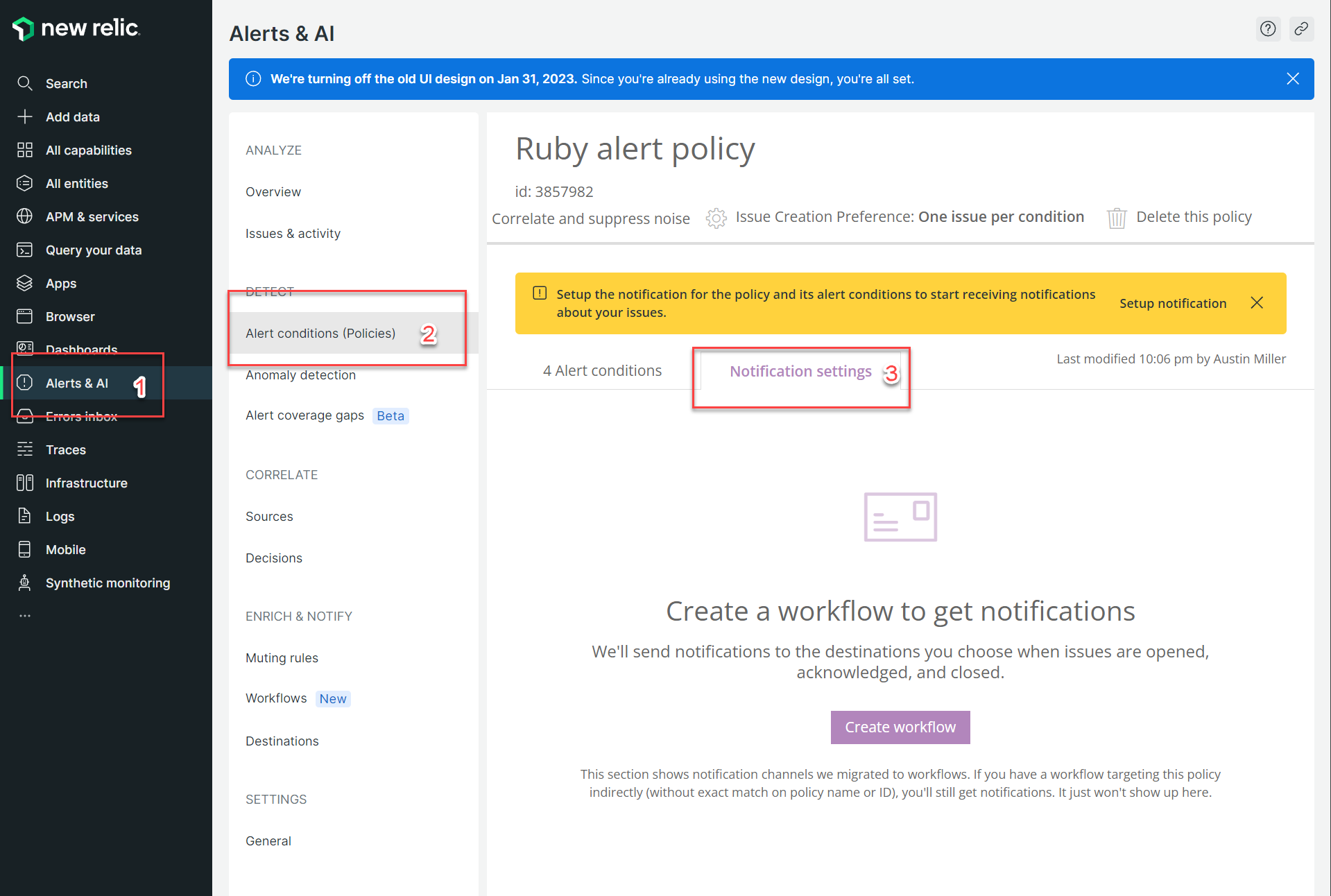The width and height of the screenshot is (1331, 896).
Task: Click the Add data plus icon
Action: click(x=25, y=117)
